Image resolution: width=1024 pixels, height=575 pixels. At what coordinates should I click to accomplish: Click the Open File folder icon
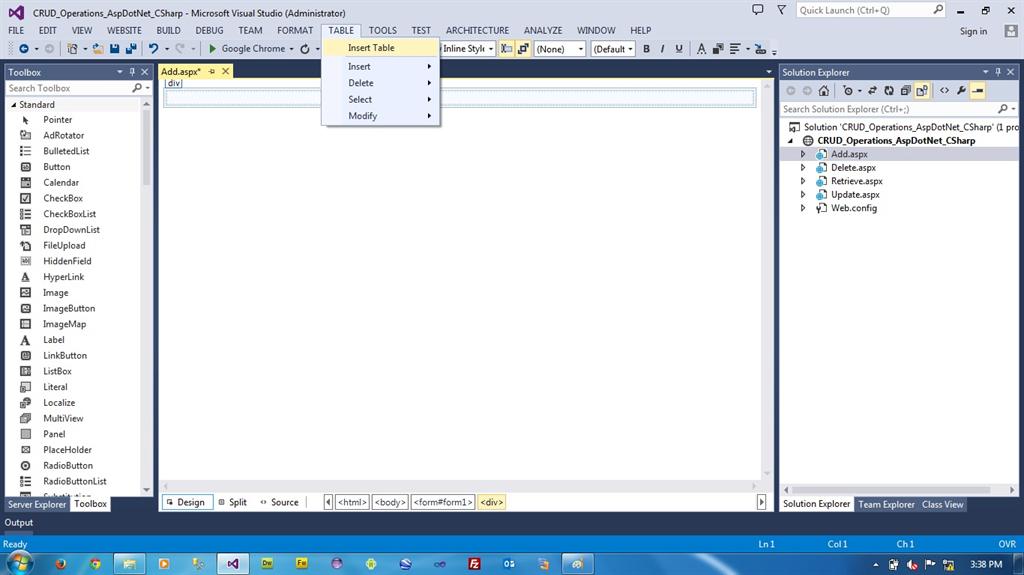pos(98,49)
